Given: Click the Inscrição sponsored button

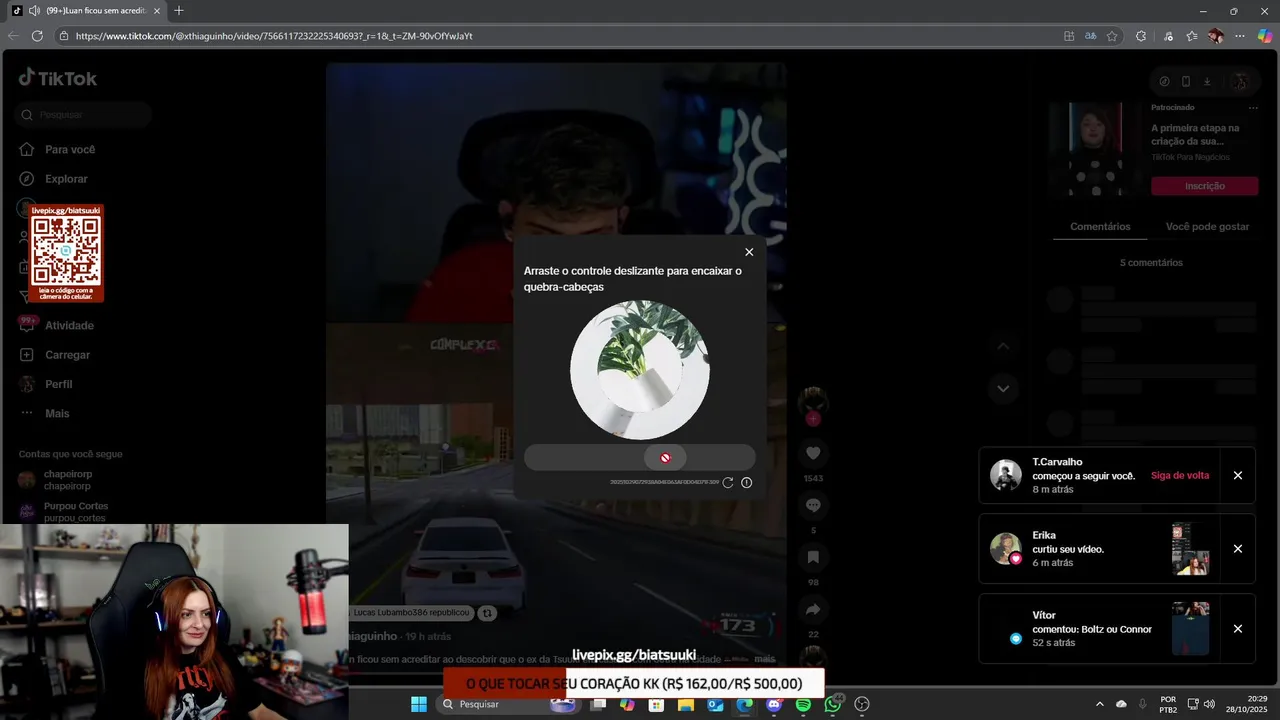Looking at the screenshot, I should tap(1204, 186).
